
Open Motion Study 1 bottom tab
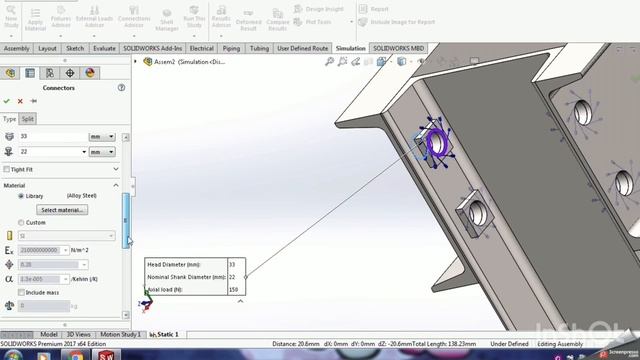120,334
